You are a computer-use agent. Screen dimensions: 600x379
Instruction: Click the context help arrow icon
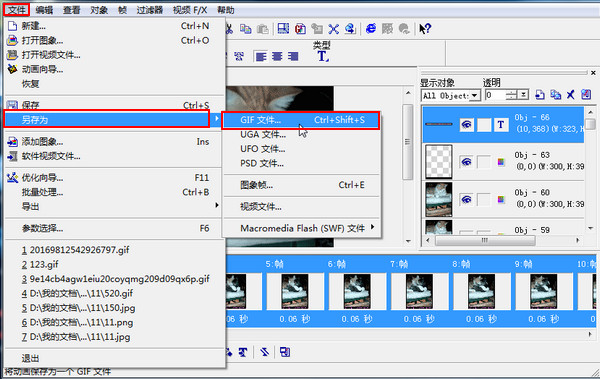pyautogui.click(x=425, y=29)
